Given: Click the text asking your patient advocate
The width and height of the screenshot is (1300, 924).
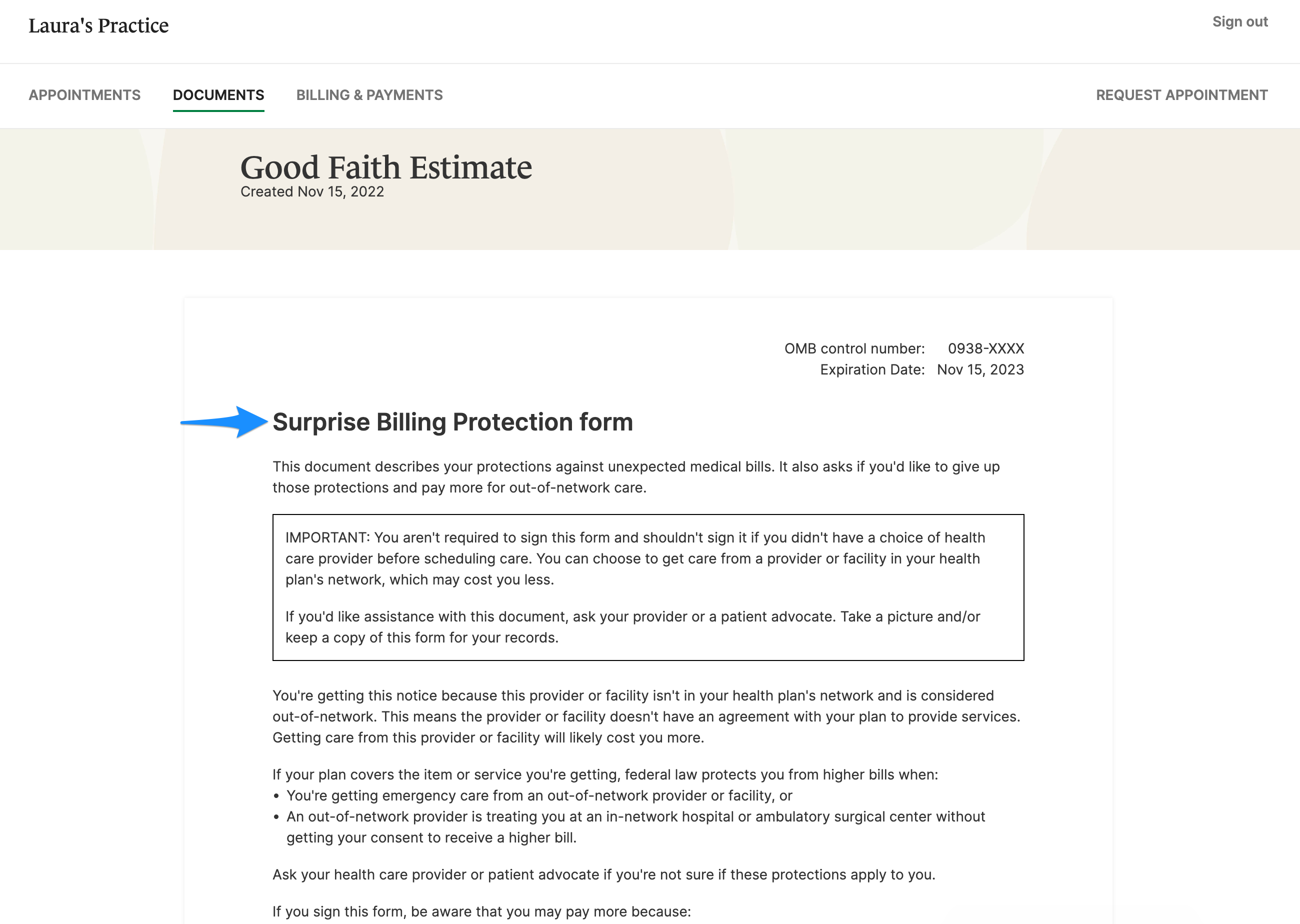Looking at the screenshot, I should pyautogui.click(x=603, y=874).
